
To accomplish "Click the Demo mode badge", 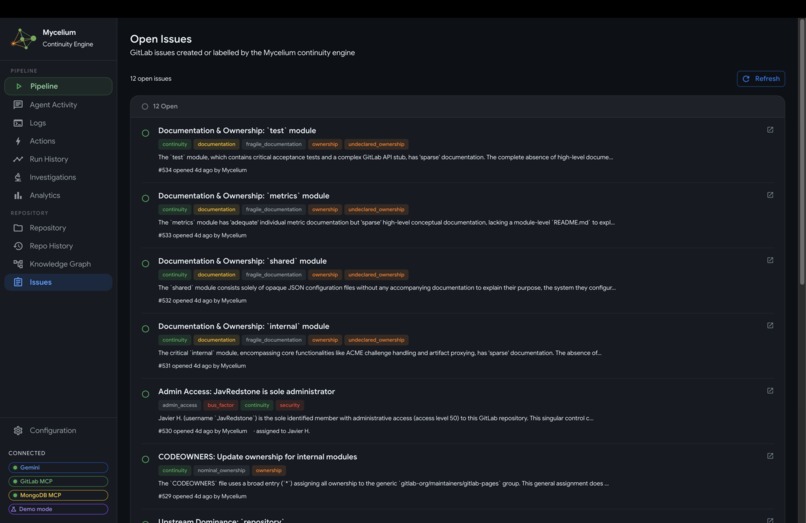I will (58, 509).
